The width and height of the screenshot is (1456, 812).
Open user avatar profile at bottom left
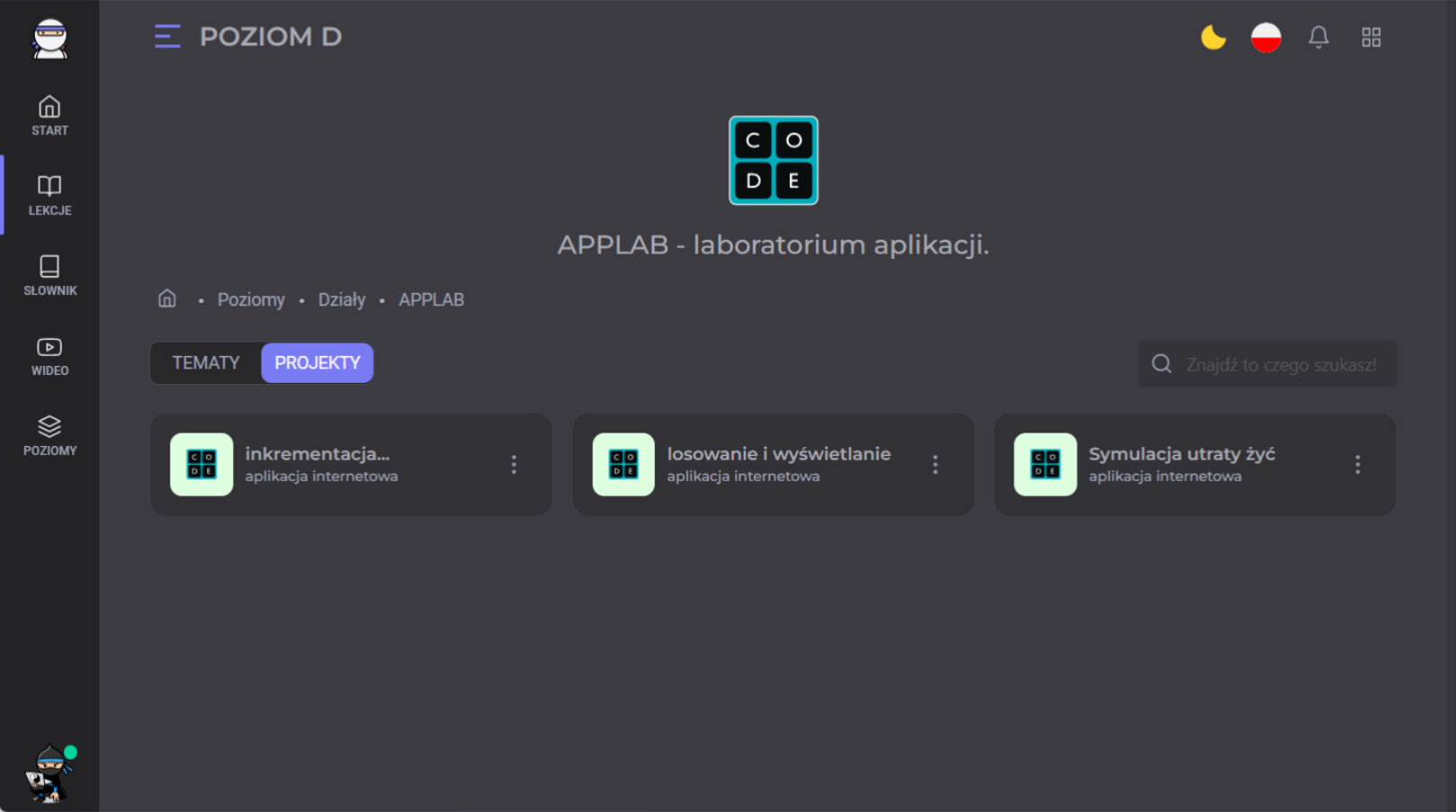[49, 773]
